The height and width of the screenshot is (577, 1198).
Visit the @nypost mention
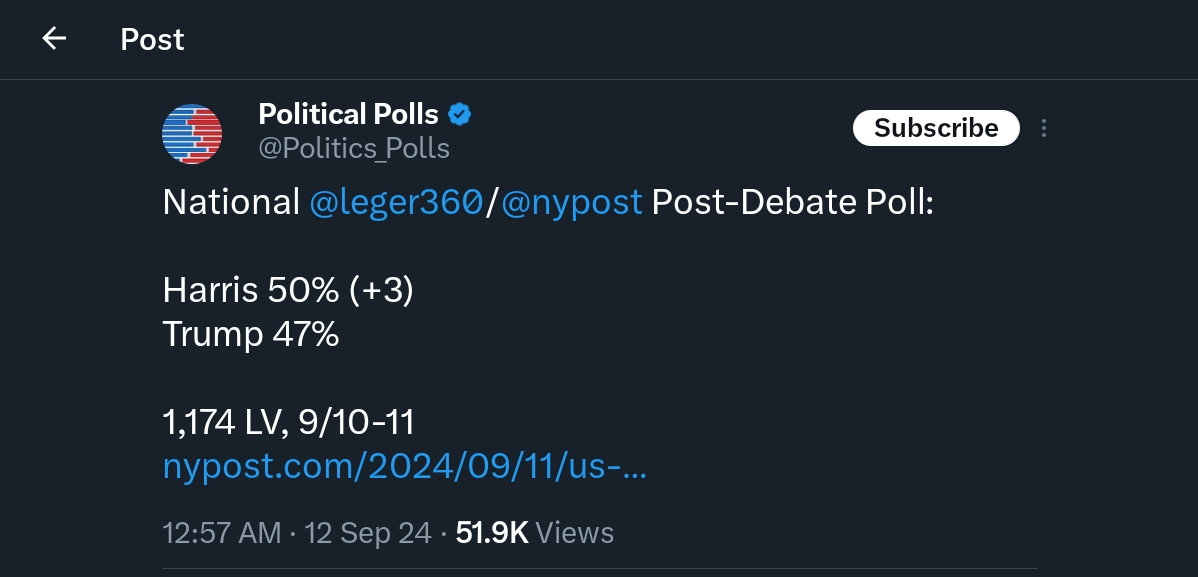tap(571, 203)
